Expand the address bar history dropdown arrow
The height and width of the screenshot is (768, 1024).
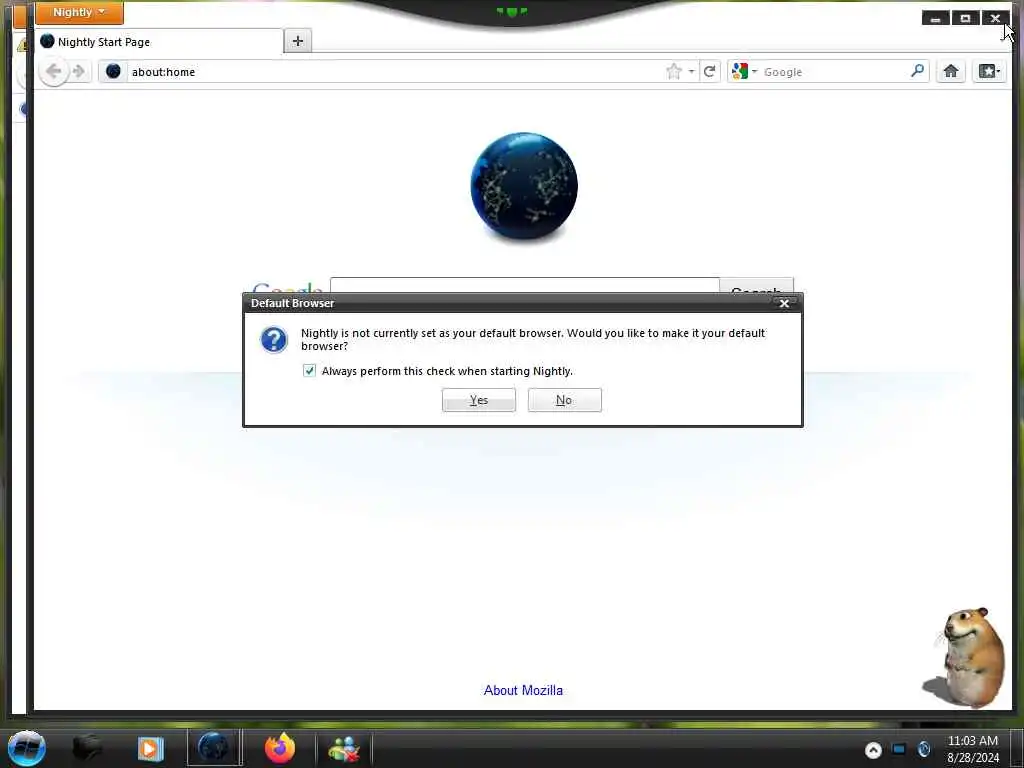point(691,71)
